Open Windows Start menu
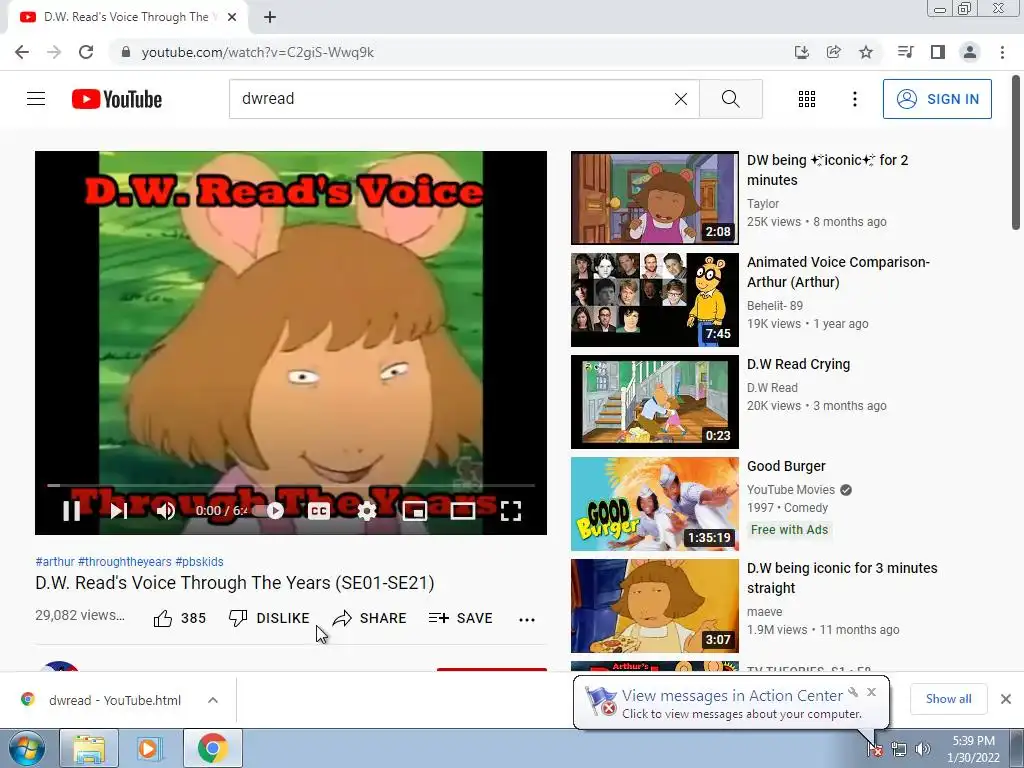 coord(26,748)
